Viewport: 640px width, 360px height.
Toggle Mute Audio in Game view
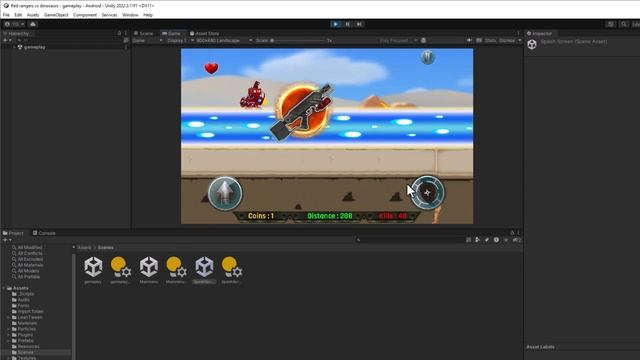tap(469, 40)
